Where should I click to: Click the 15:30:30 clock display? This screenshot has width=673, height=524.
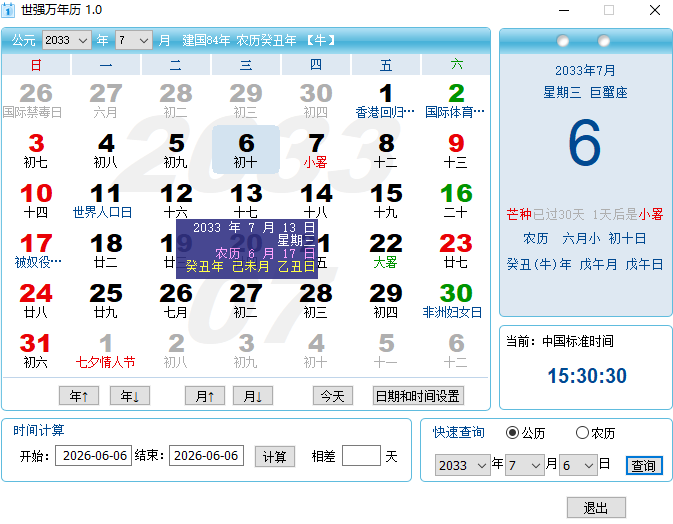point(587,376)
